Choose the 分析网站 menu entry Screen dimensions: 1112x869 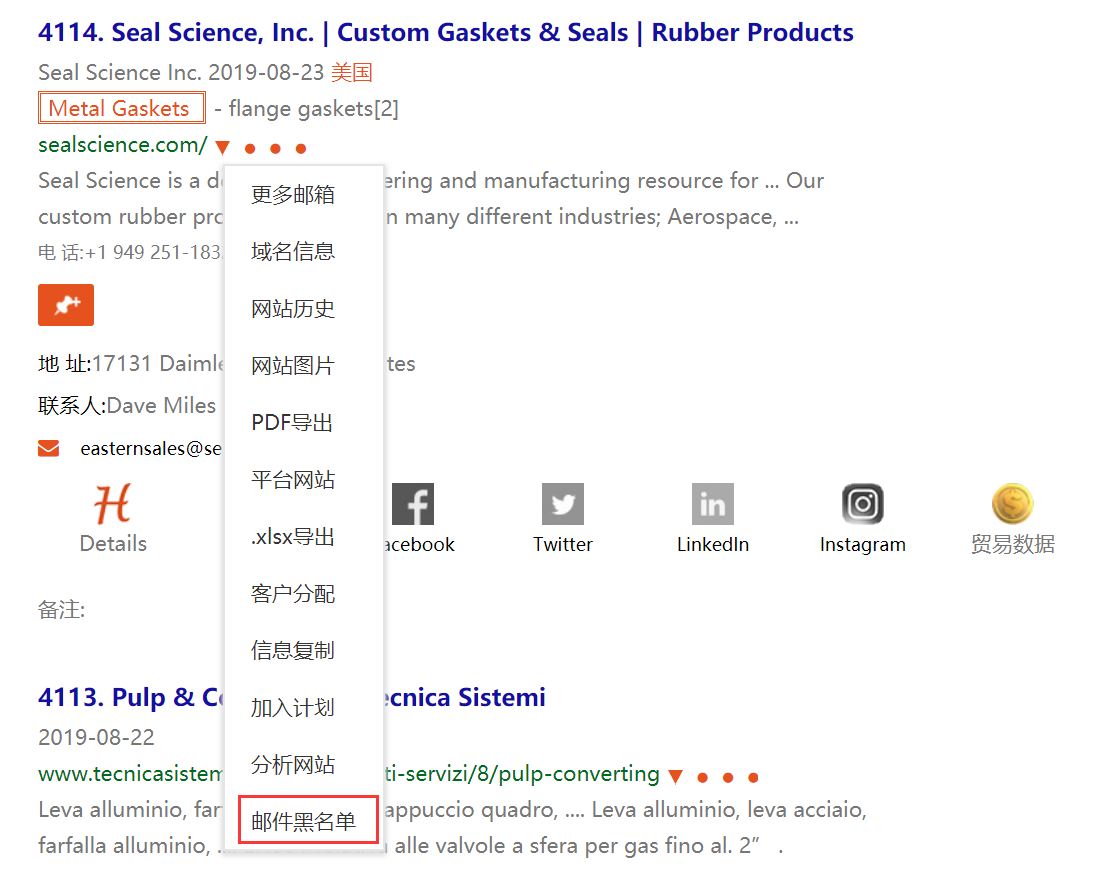293,765
